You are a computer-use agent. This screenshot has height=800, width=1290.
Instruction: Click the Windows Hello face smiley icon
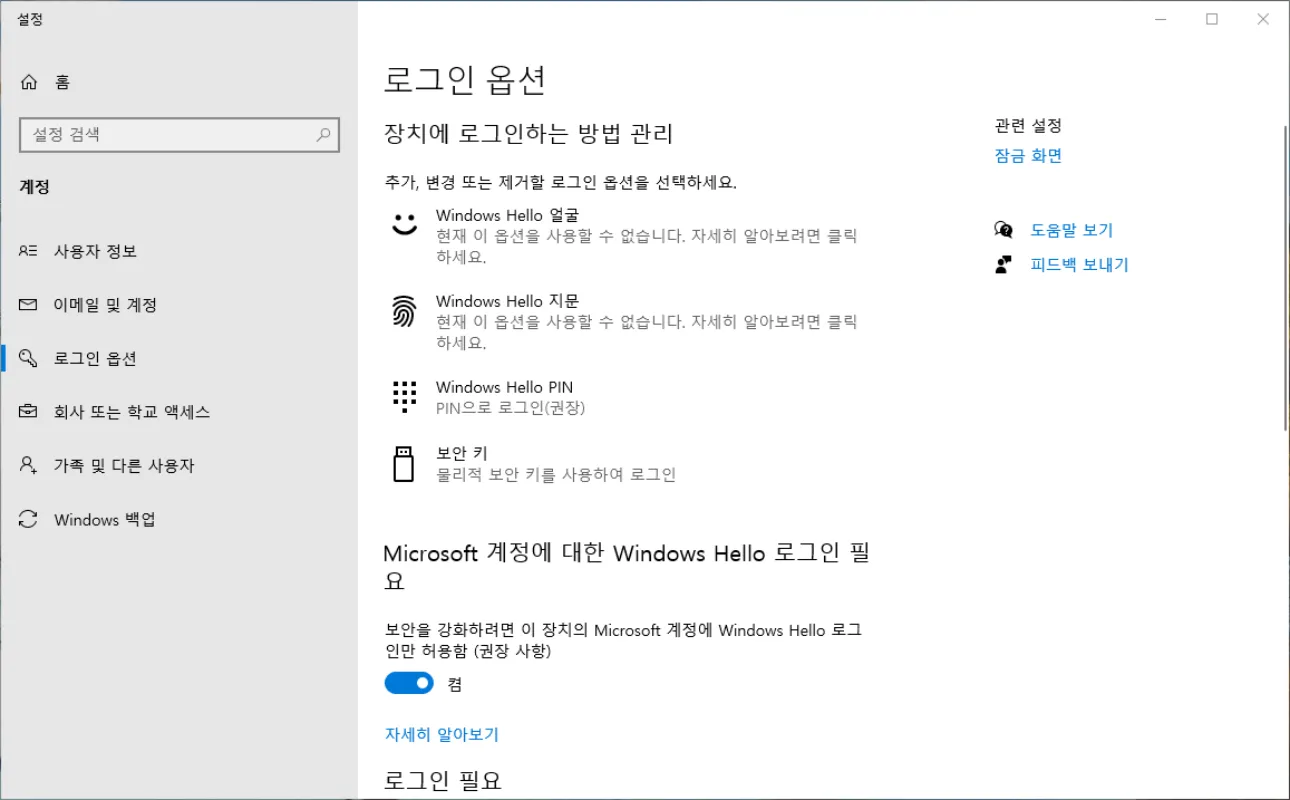tap(404, 224)
